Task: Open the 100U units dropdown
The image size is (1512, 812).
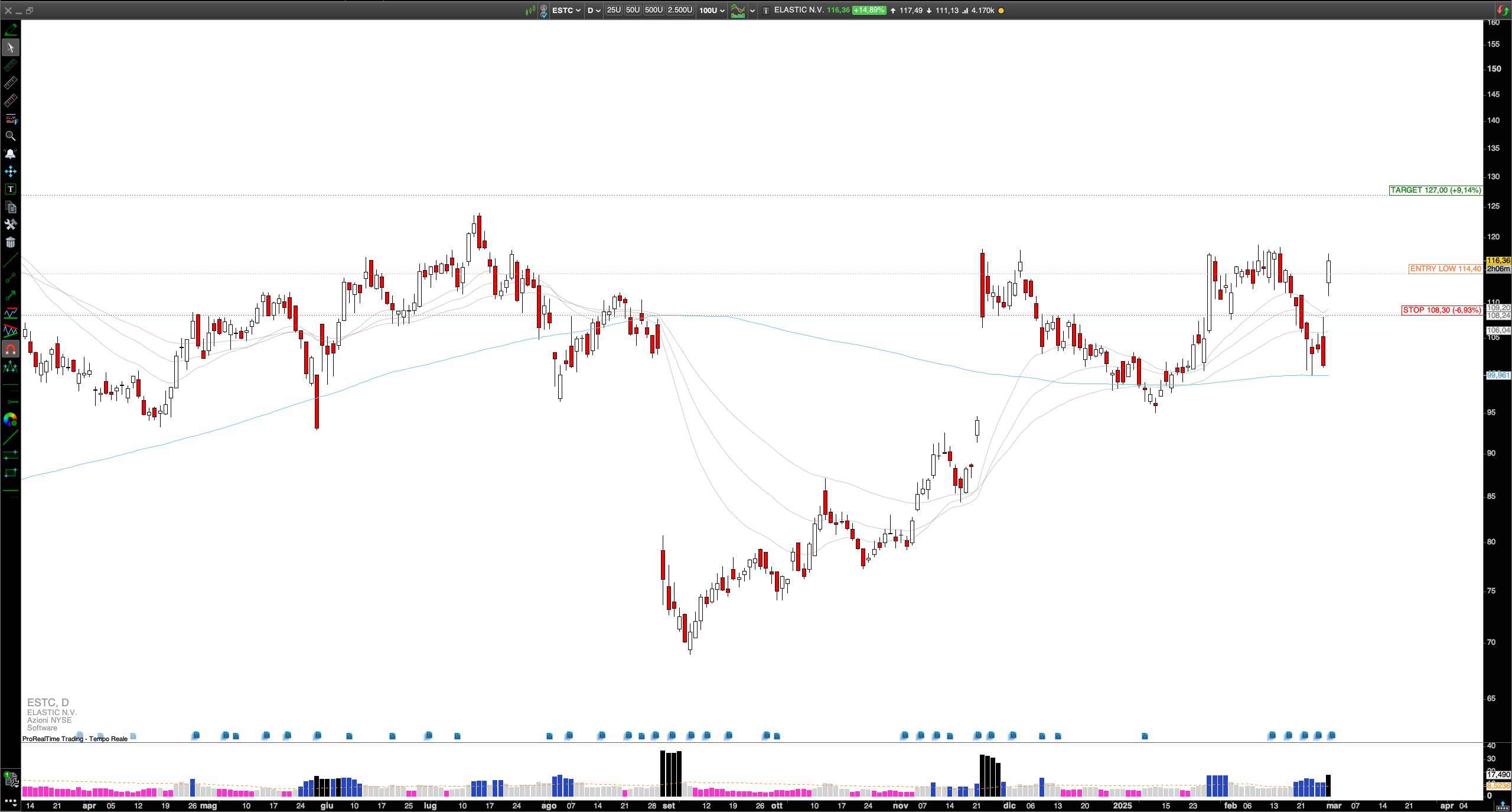Action: pos(712,11)
